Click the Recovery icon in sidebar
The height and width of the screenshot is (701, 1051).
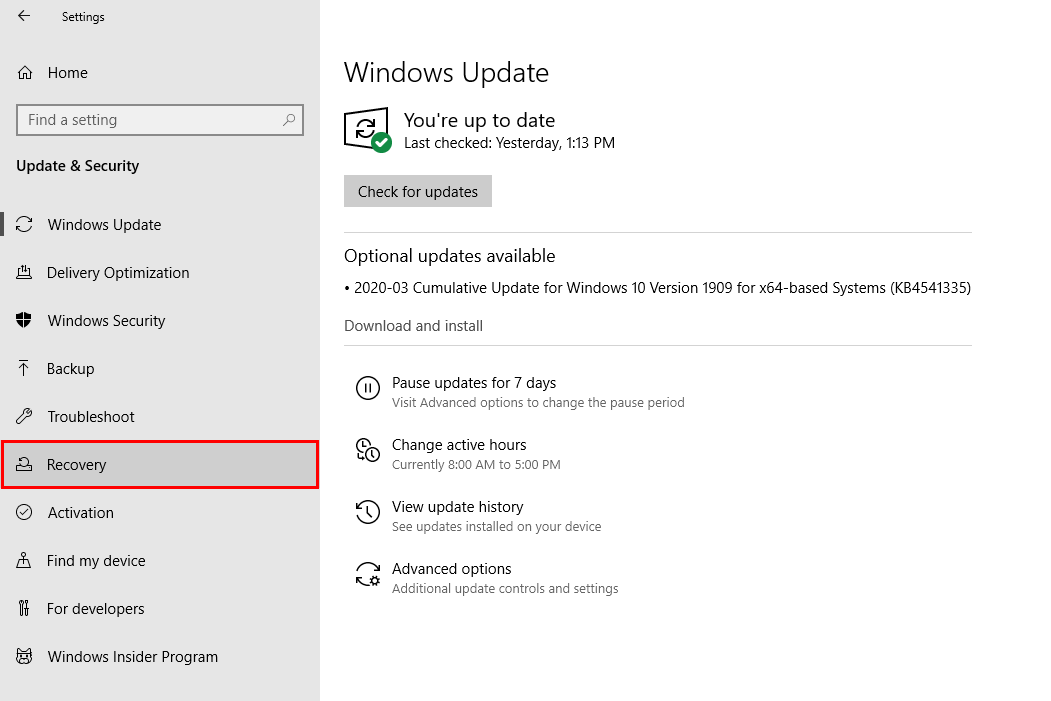point(24,464)
